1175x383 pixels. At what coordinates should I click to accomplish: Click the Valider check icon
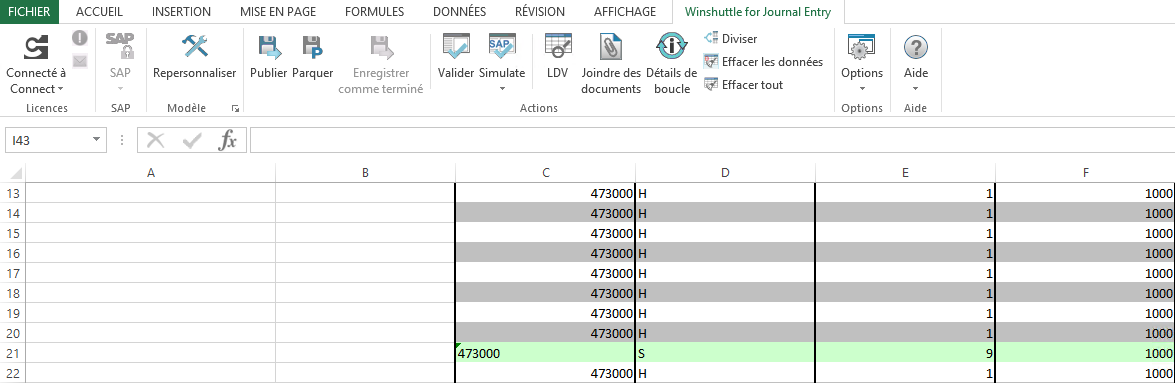(456, 46)
